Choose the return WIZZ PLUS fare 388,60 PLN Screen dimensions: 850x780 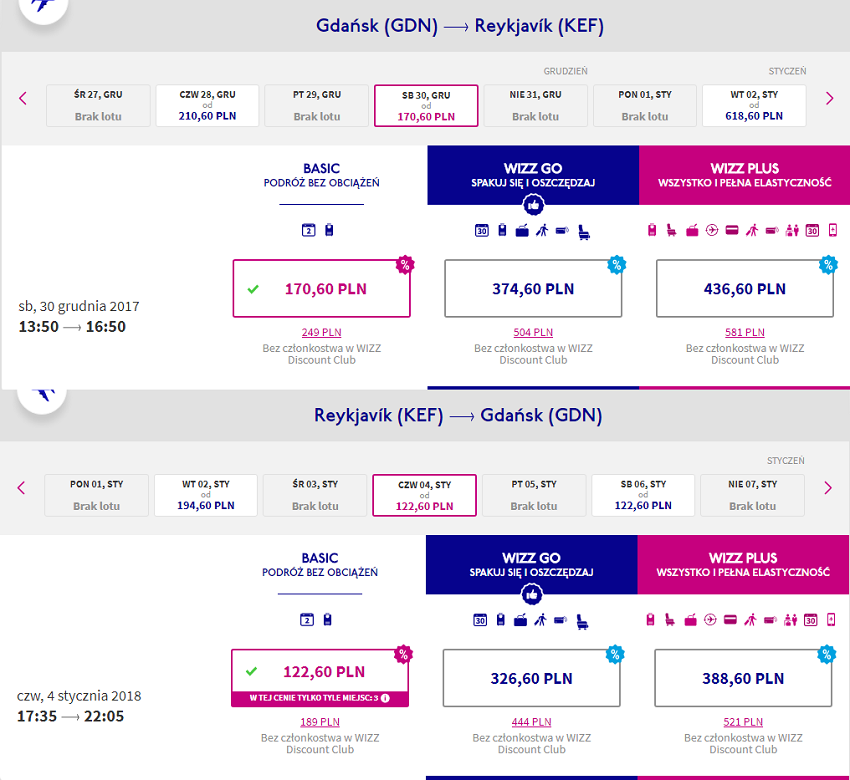coord(743,678)
